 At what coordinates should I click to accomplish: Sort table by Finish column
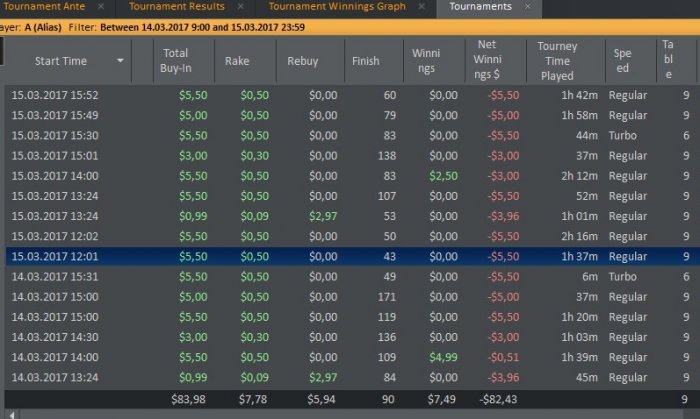tap(366, 61)
